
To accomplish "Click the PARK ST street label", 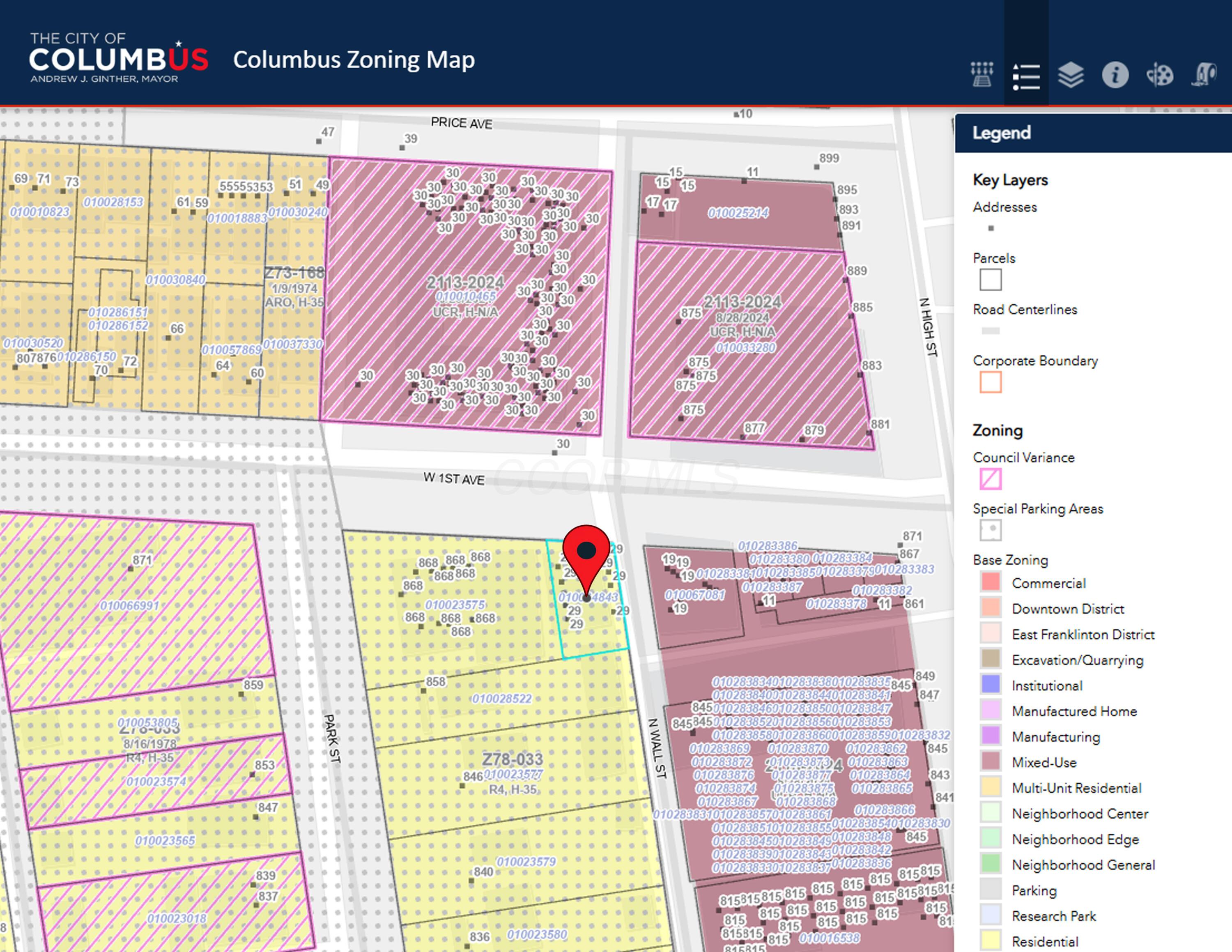I will [x=332, y=739].
